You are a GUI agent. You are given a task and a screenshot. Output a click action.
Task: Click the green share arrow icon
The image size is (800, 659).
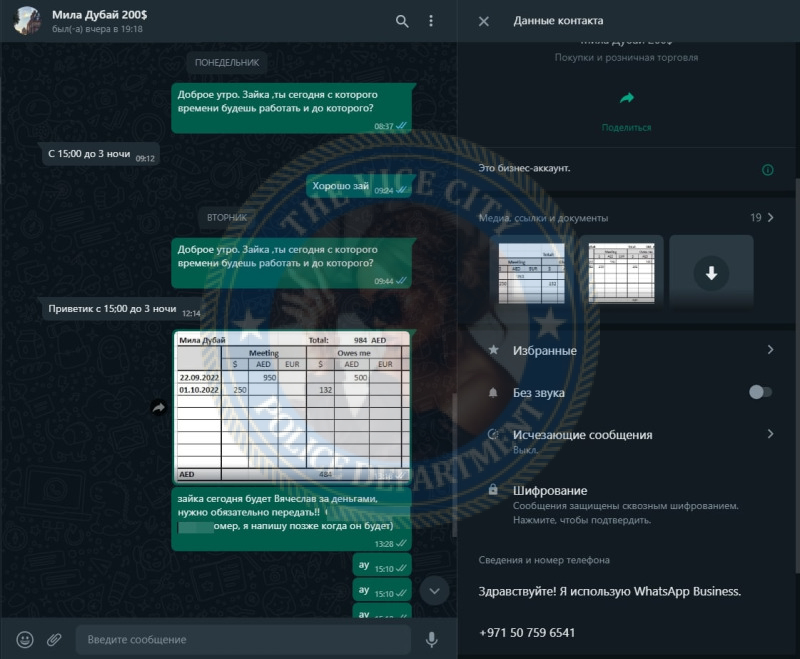[627, 97]
